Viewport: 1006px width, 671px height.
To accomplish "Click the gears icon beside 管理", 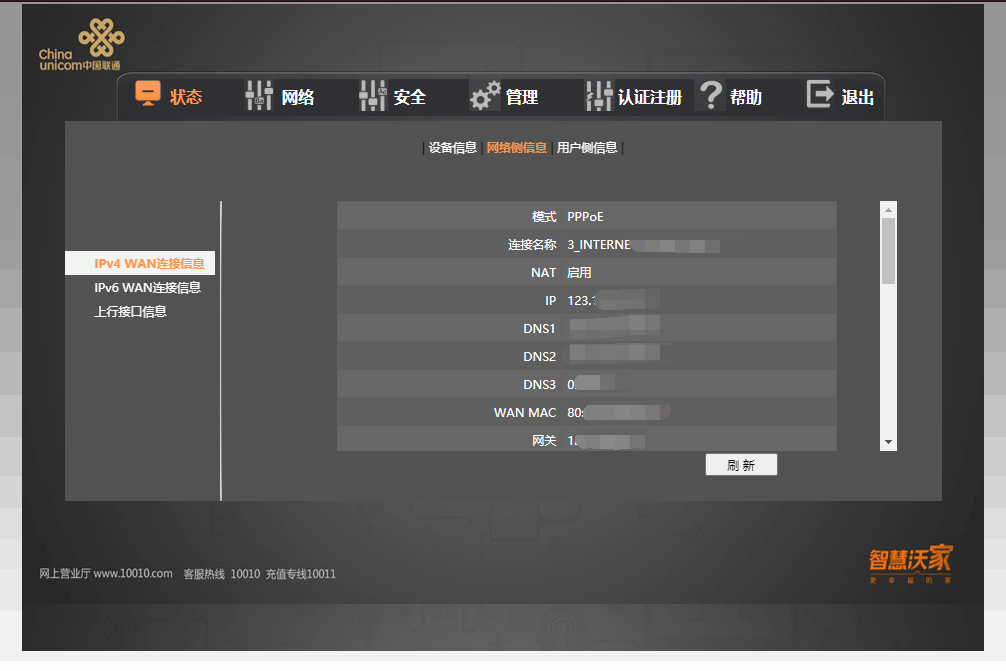I will pos(485,96).
